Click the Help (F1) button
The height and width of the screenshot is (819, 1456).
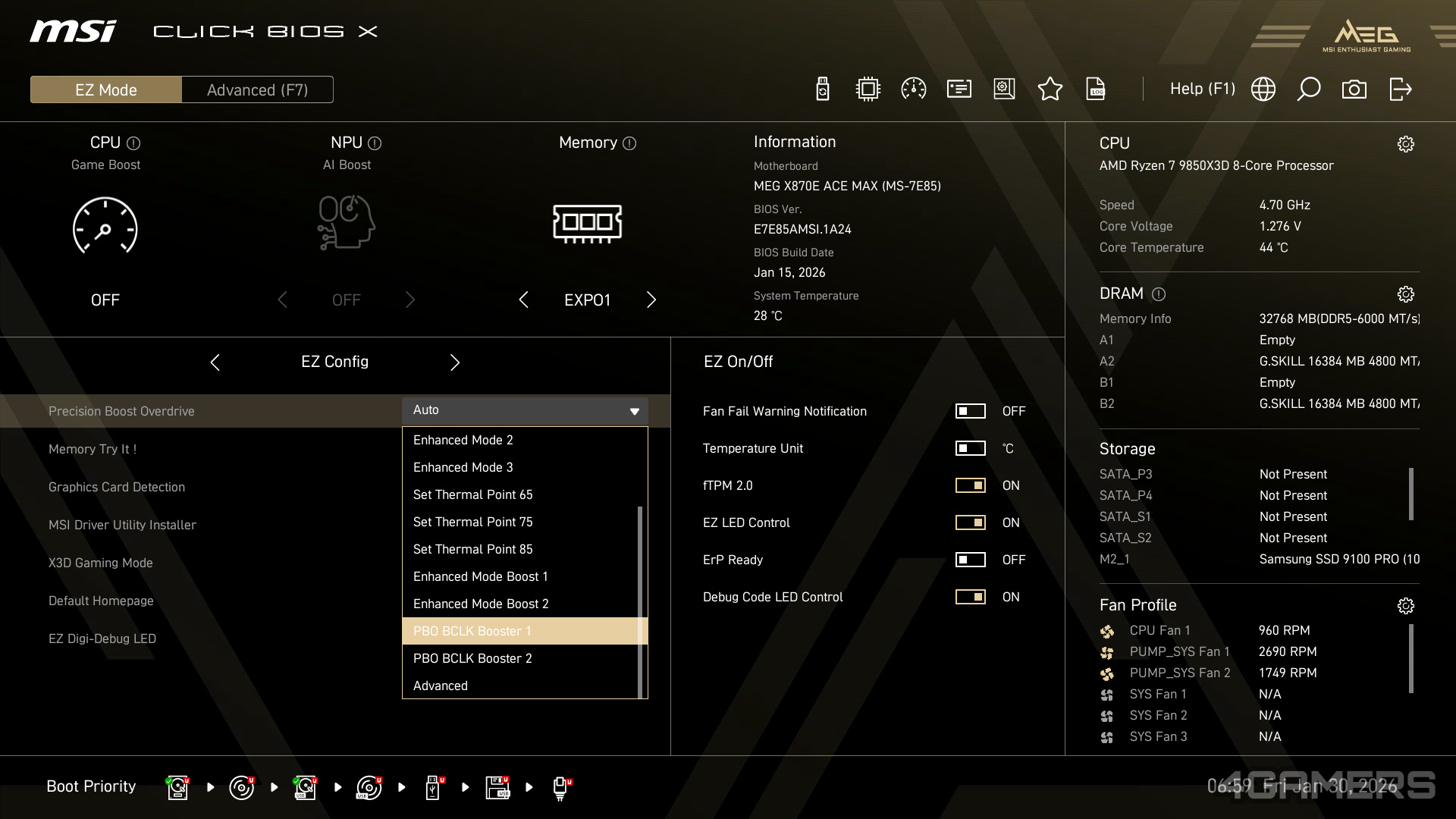[x=1202, y=89]
